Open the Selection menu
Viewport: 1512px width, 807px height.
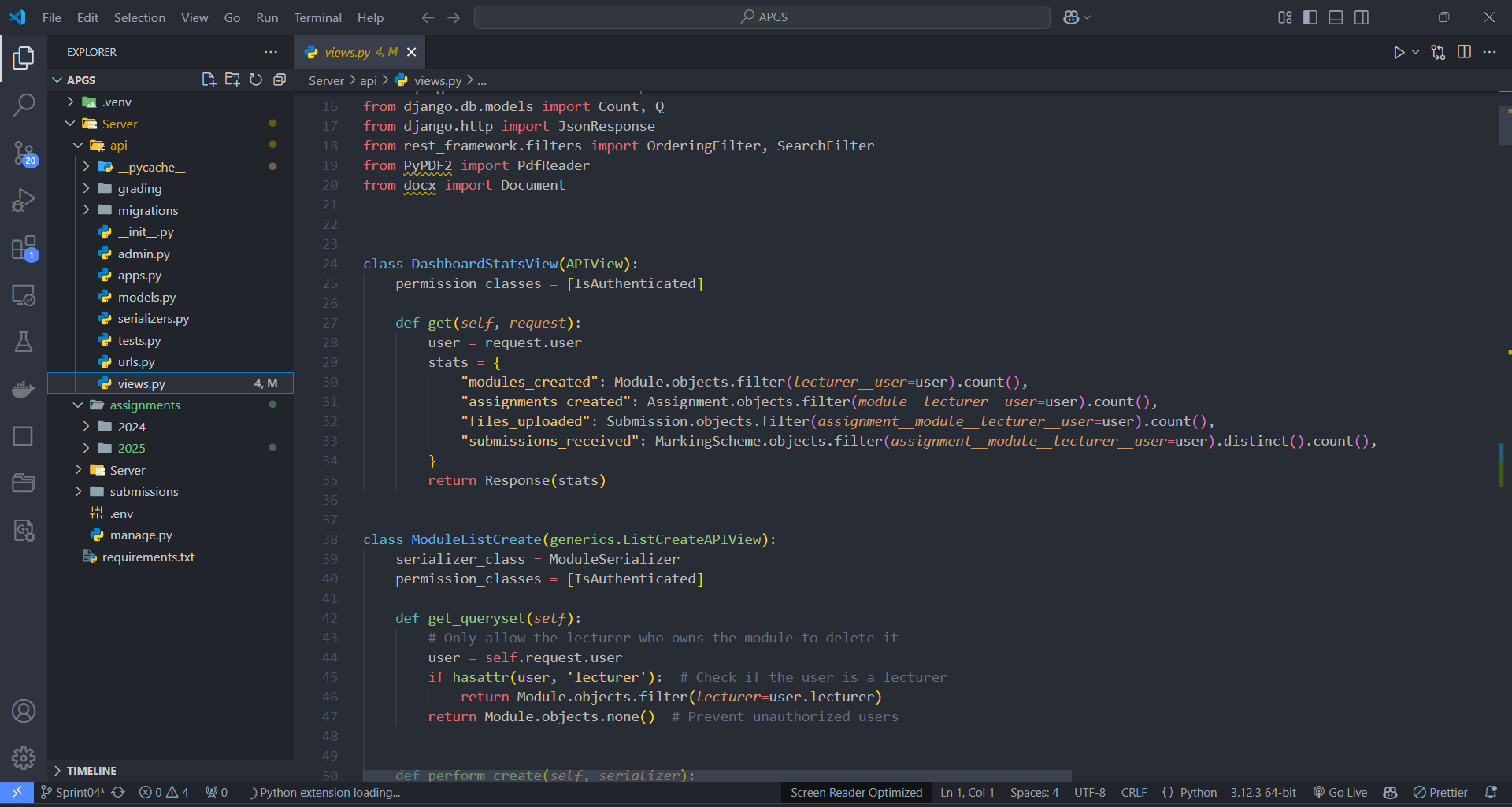coord(139,17)
